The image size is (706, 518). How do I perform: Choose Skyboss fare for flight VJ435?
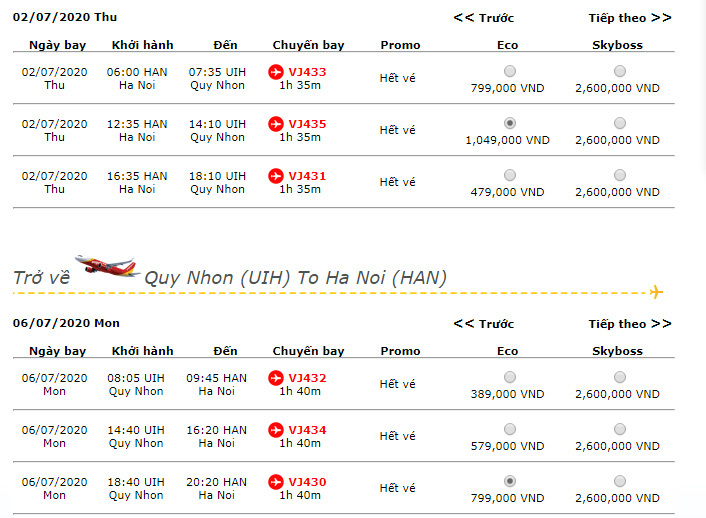coord(620,123)
